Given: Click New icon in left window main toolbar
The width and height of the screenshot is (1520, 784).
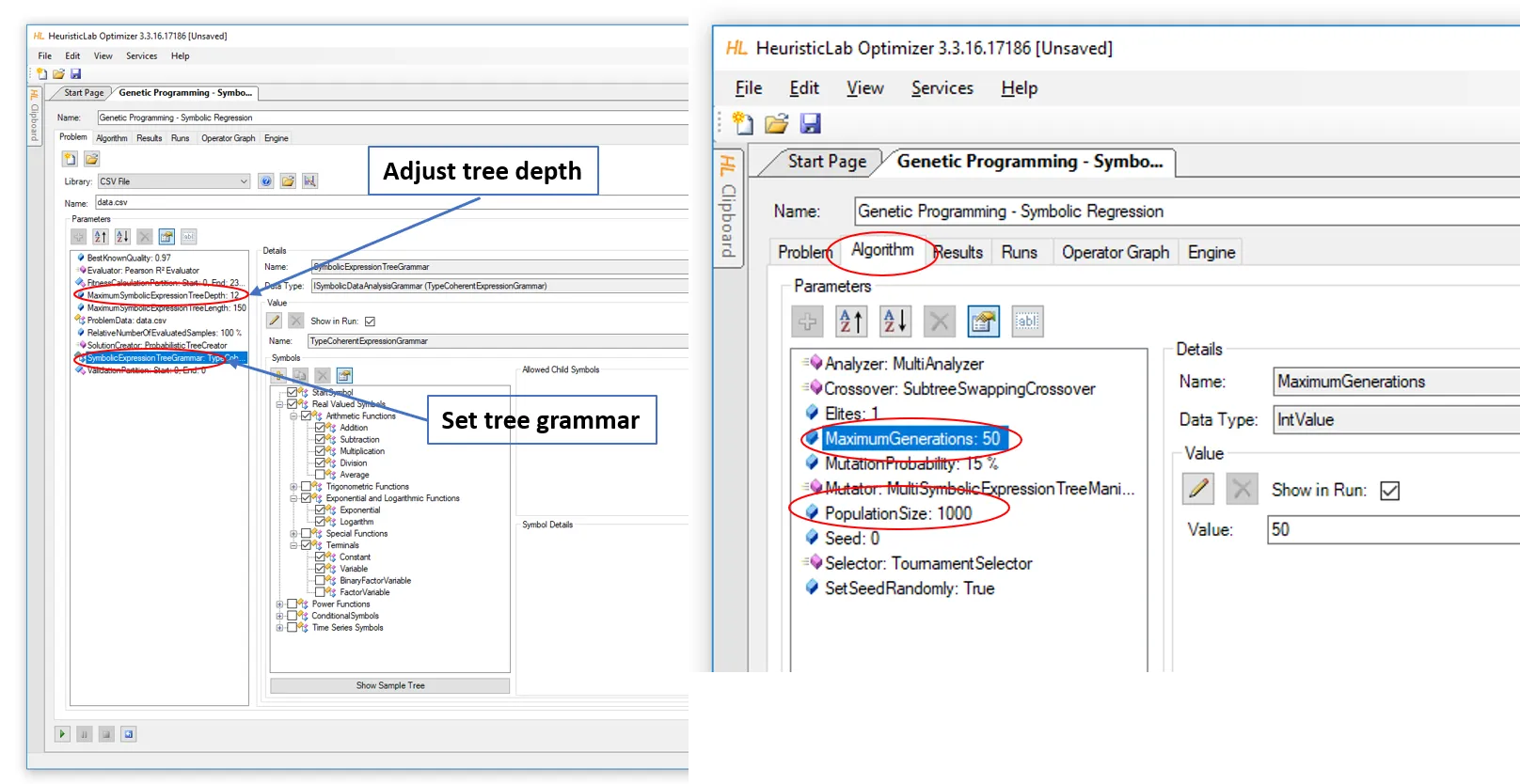Looking at the screenshot, I should (42, 73).
